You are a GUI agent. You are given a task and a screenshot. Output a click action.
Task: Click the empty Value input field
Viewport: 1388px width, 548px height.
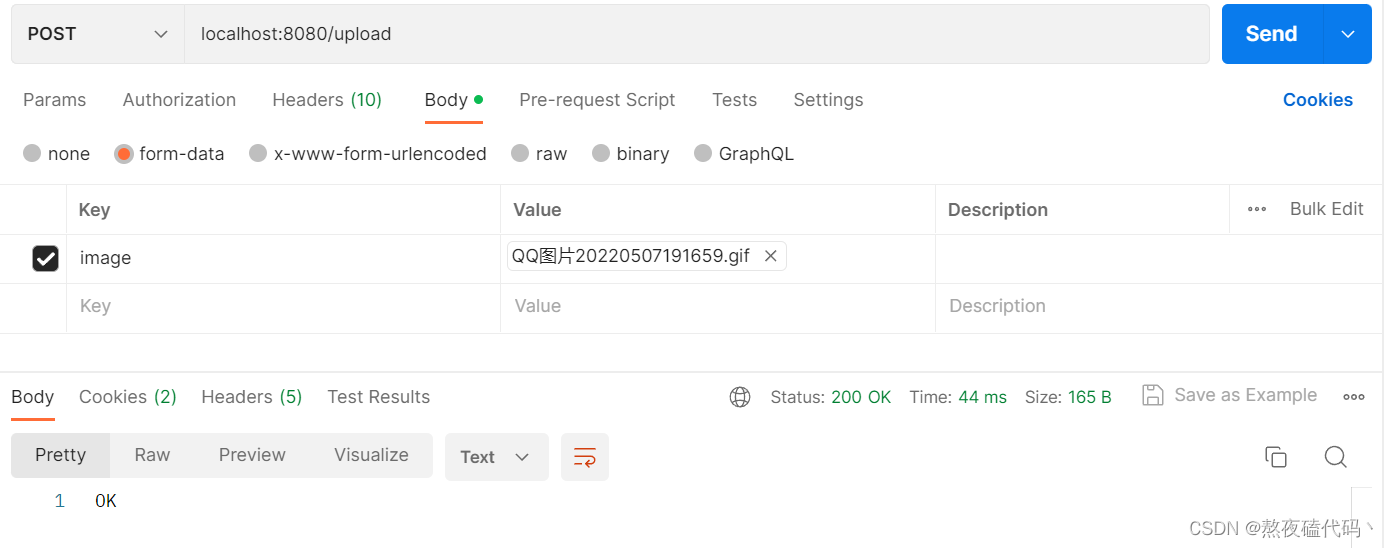tap(717, 307)
